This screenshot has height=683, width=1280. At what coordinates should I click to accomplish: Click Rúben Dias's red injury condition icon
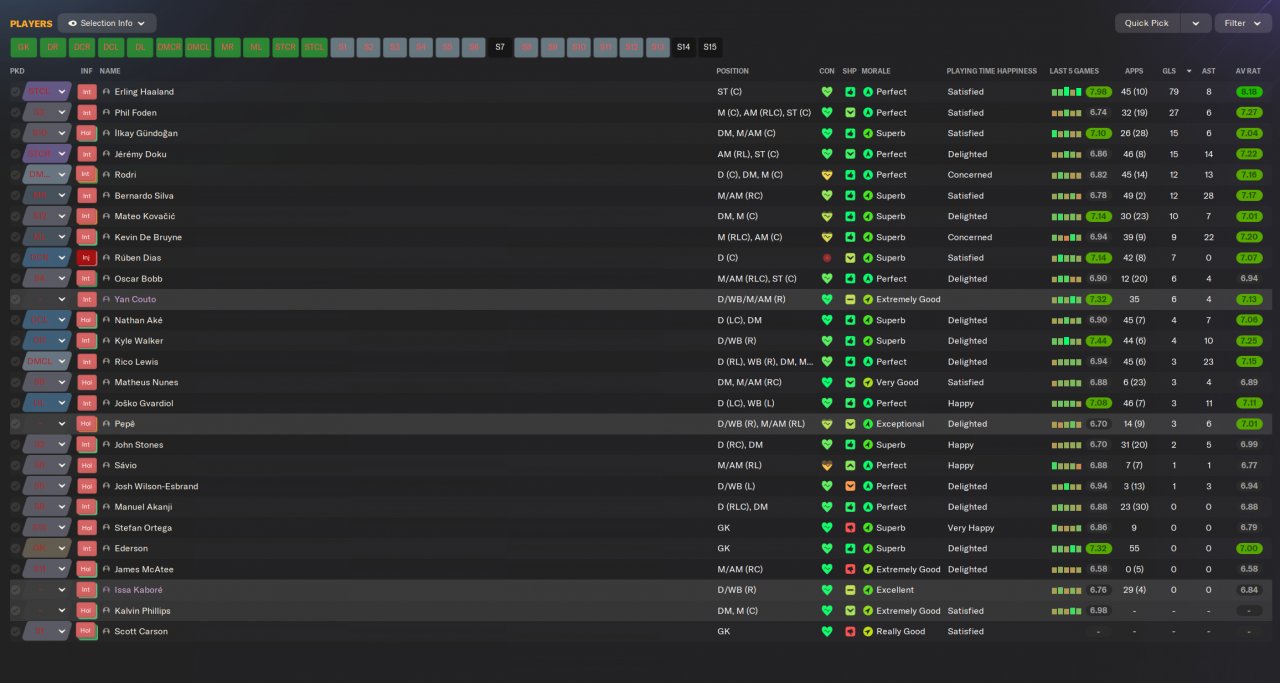[x=826, y=258]
